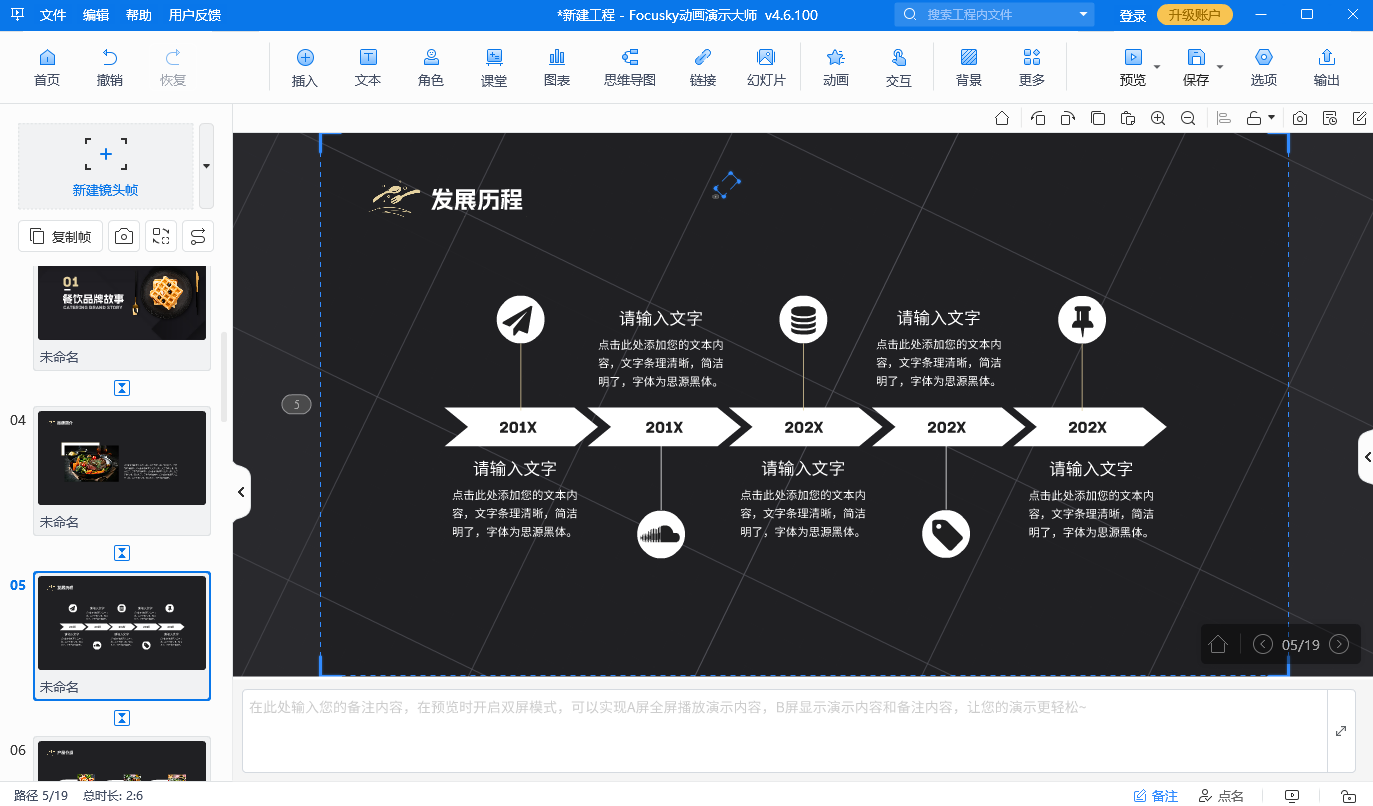Open the 插入 insert tool
The height and width of the screenshot is (806, 1373).
[x=305, y=67]
